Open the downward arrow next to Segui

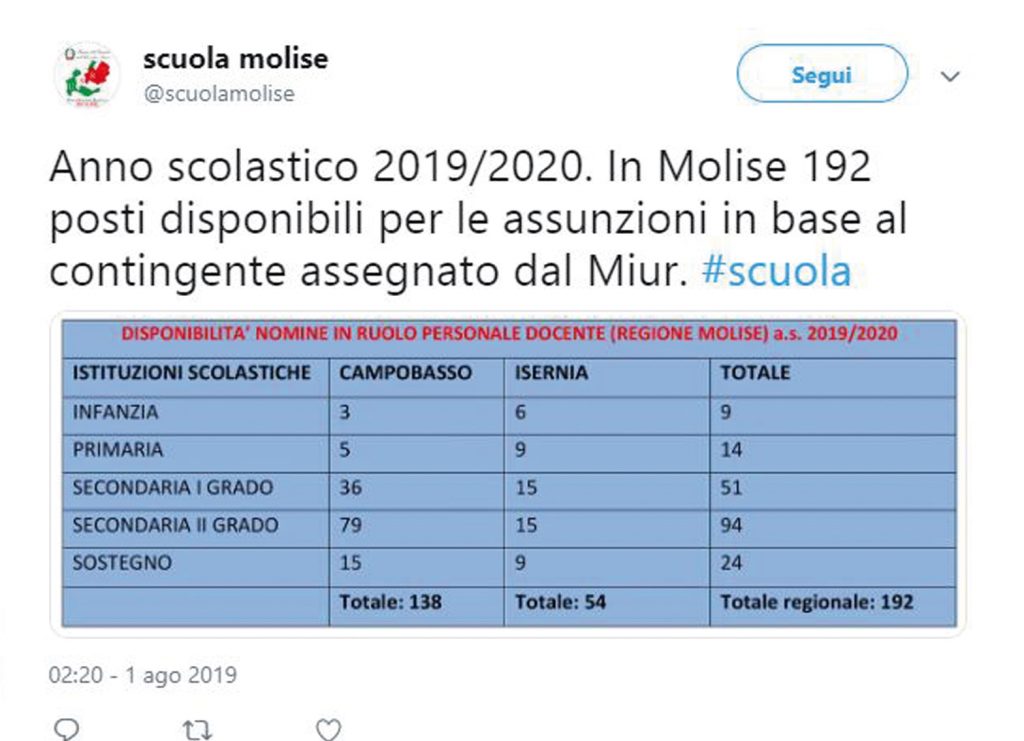951,74
